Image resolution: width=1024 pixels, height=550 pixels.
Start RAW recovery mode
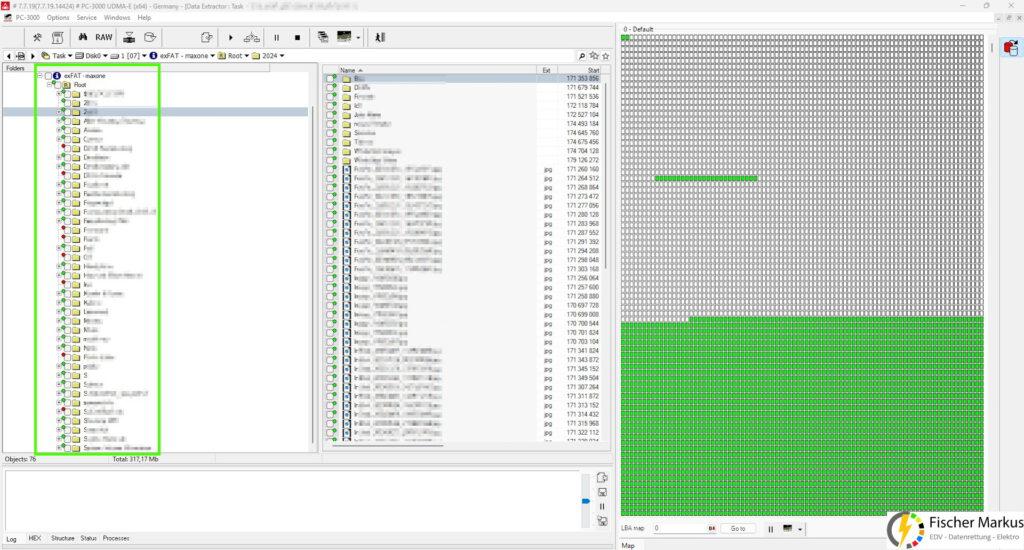(x=104, y=37)
